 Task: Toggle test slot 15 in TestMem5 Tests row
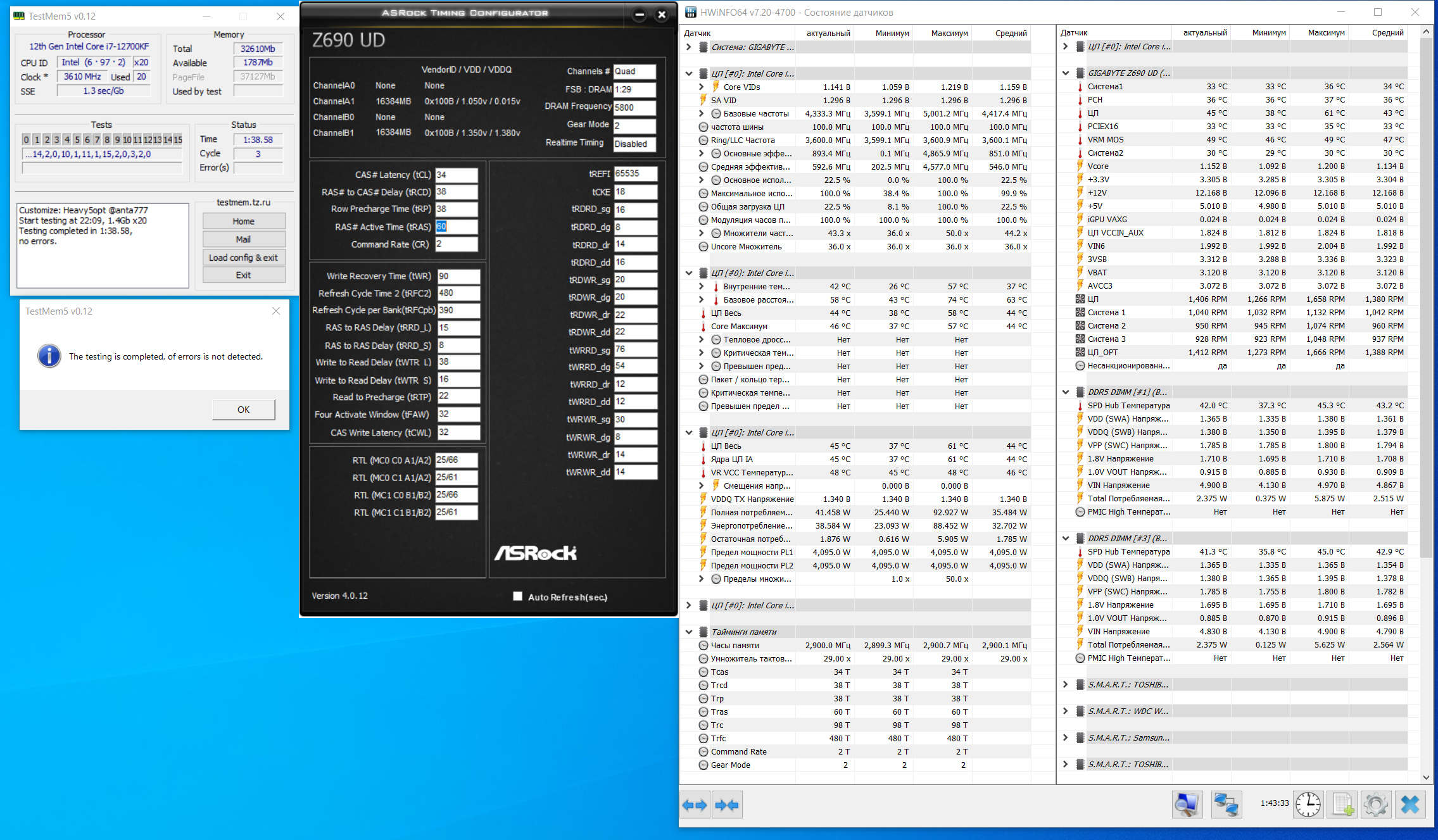point(178,139)
